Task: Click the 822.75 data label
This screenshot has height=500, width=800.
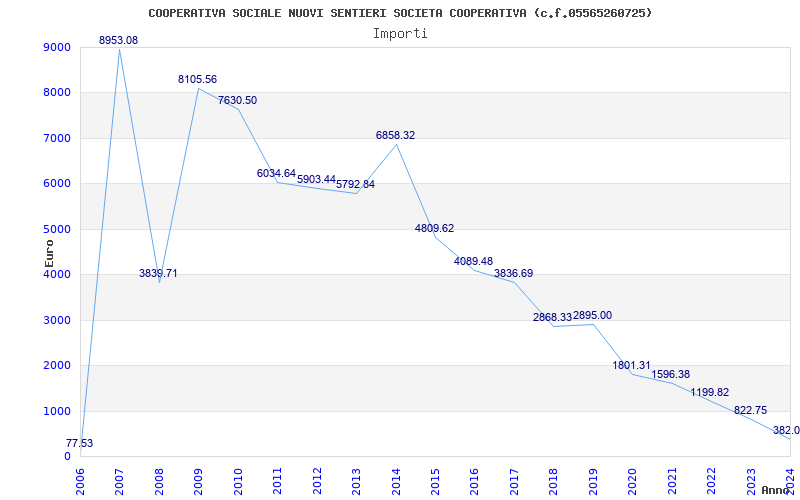Action: point(751,411)
